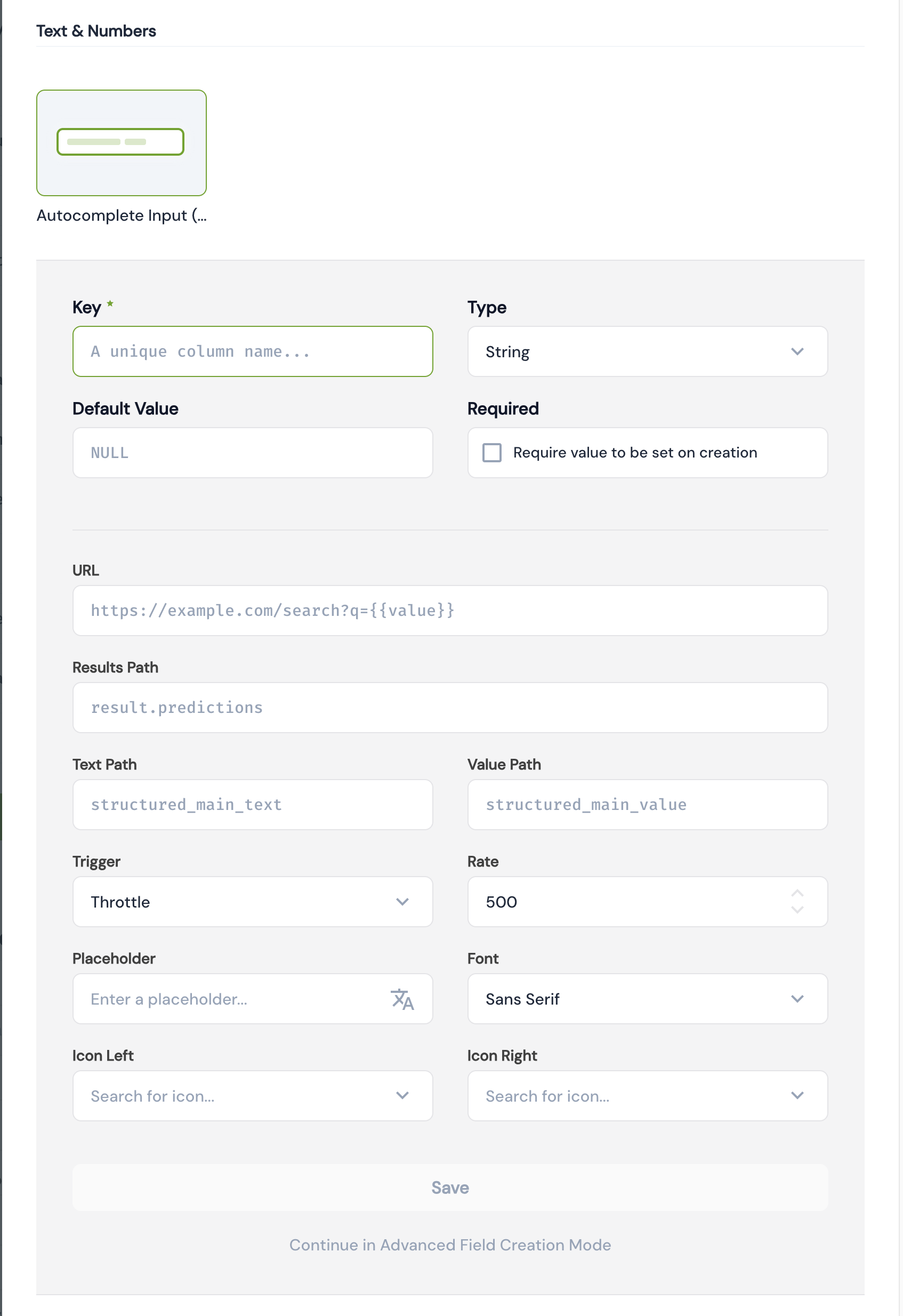
Task: Click the Rate number field showing 500
Action: tap(623, 902)
